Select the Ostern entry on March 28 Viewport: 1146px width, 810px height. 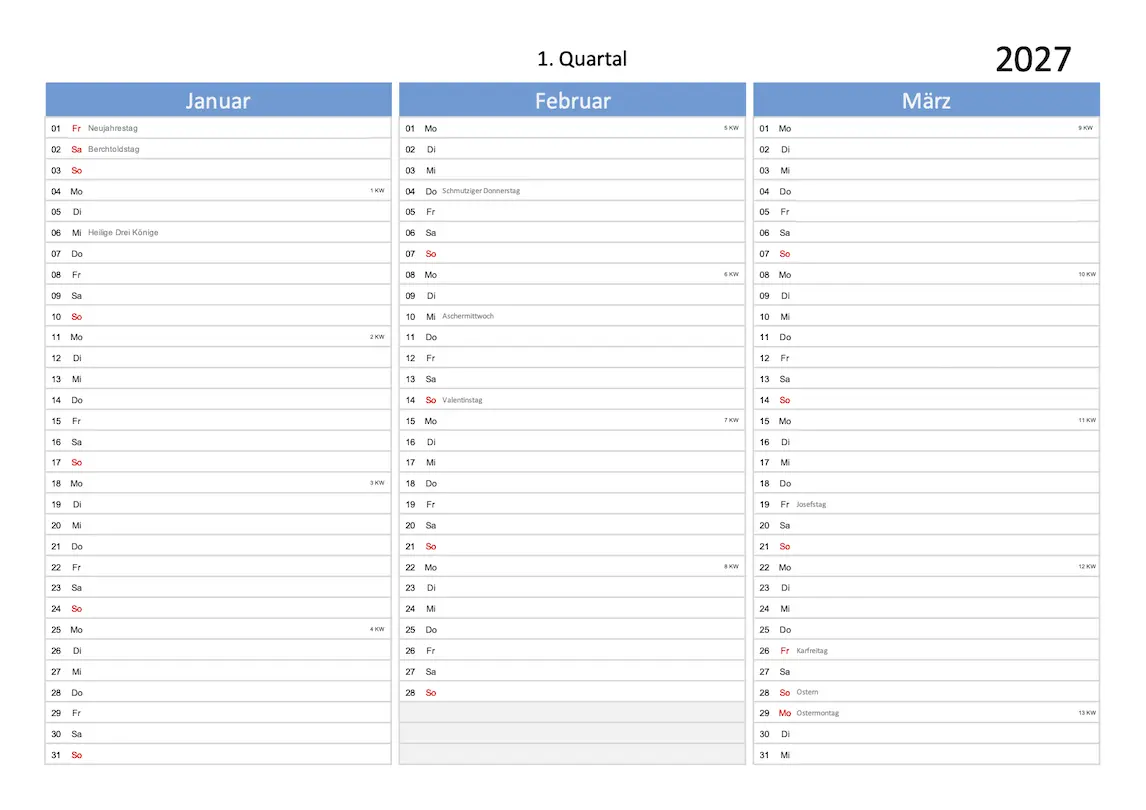(807, 692)
